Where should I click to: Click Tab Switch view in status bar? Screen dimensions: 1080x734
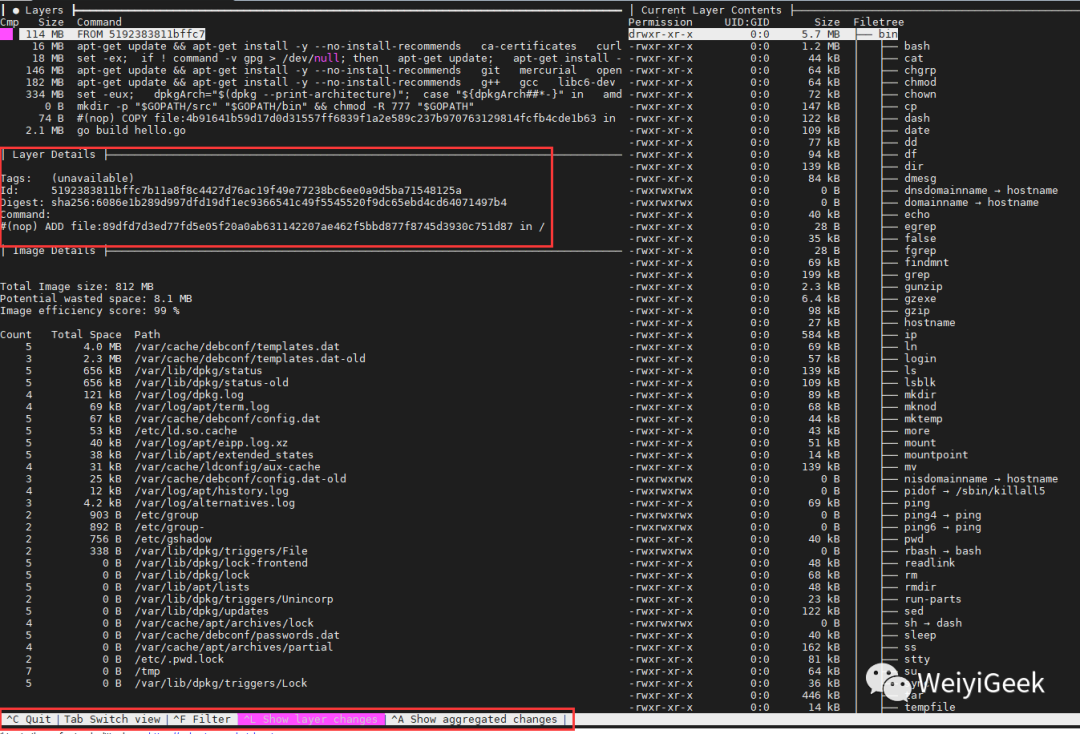112,719
